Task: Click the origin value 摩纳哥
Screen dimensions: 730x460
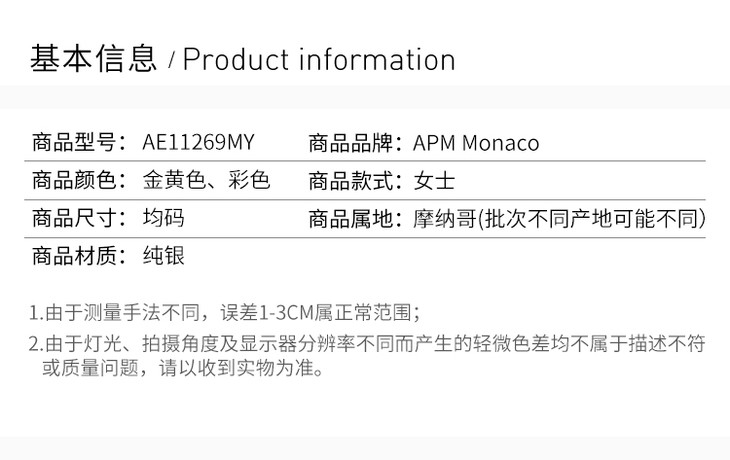Action: (444, 218)
